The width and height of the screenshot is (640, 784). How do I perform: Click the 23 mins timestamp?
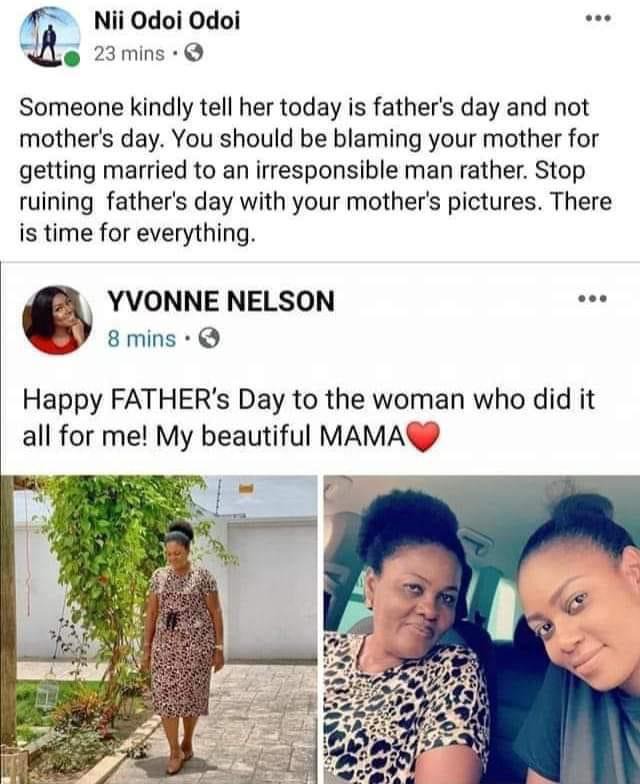[129, 56]
